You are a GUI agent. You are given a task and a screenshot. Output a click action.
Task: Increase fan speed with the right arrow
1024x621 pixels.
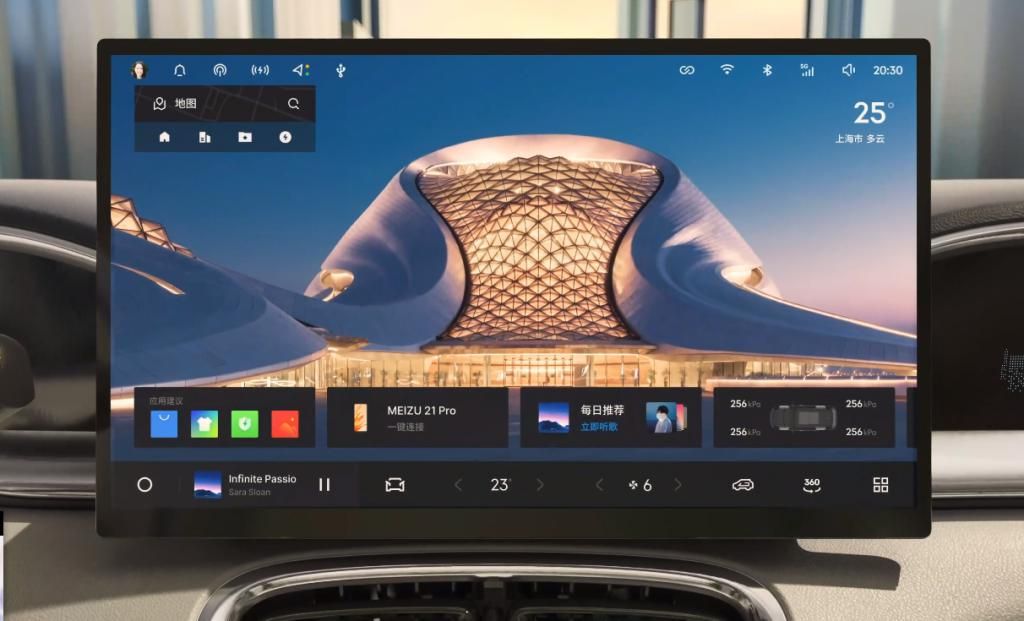[x=678, y=485]
